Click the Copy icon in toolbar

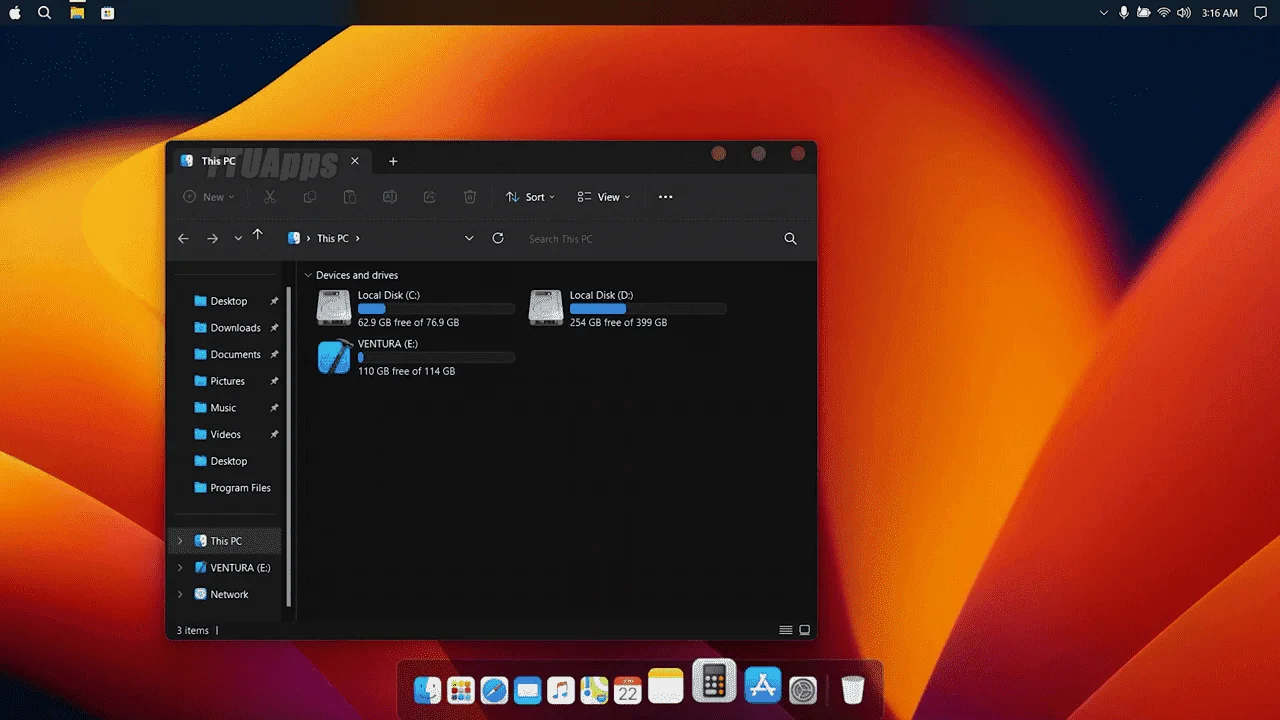[x=310, y=197]
